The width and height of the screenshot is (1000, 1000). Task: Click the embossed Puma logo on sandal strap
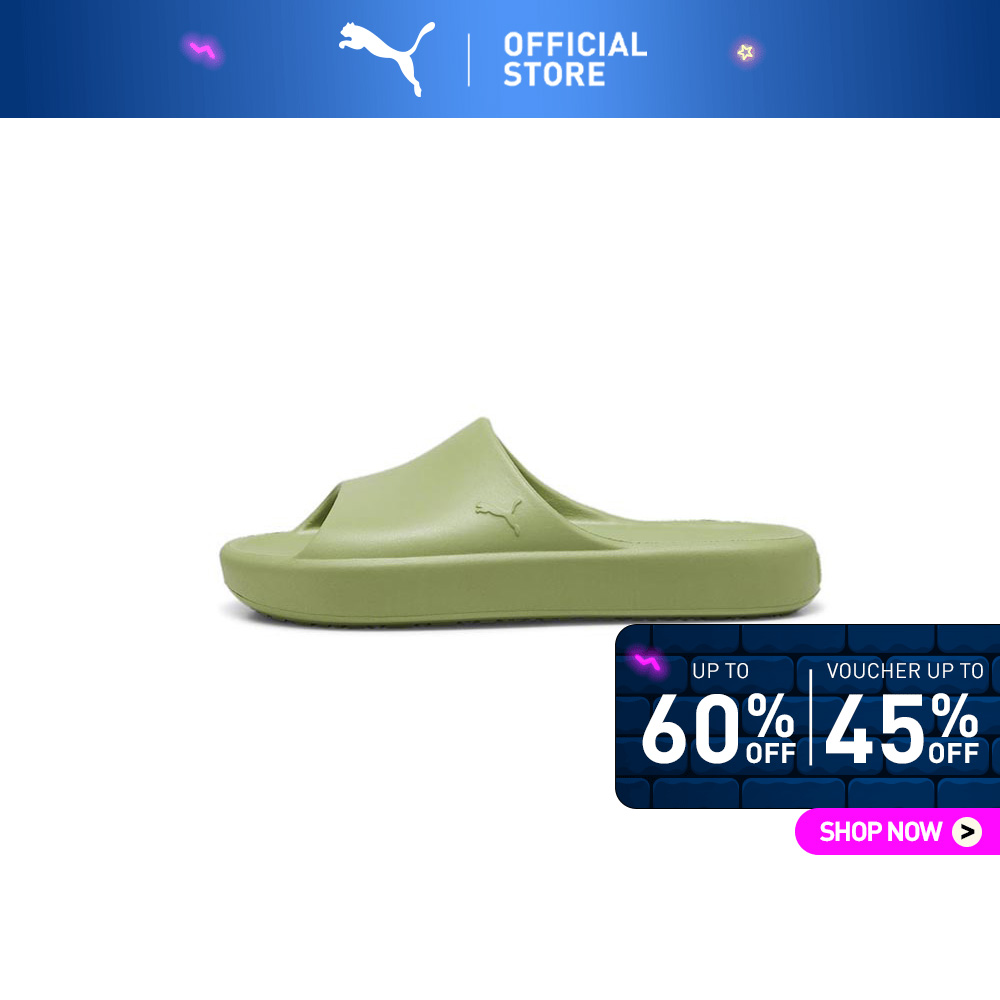(x=499, y=516)
